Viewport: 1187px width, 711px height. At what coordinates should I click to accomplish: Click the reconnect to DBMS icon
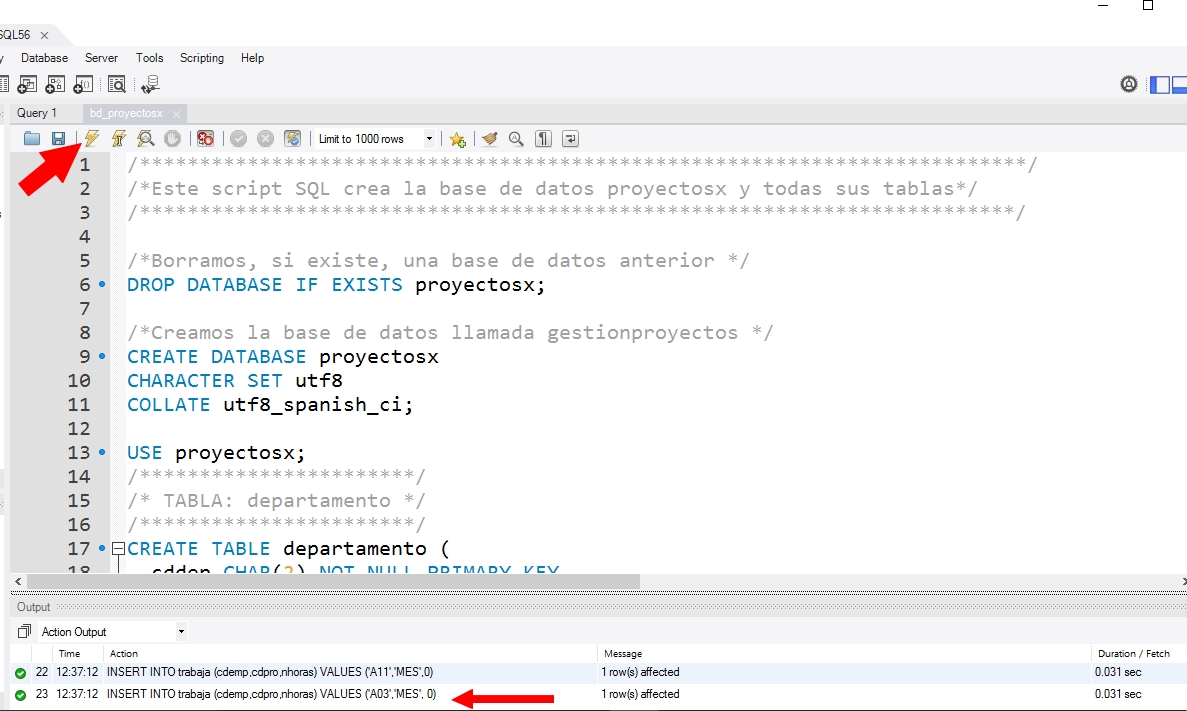(x=150, y=85)
